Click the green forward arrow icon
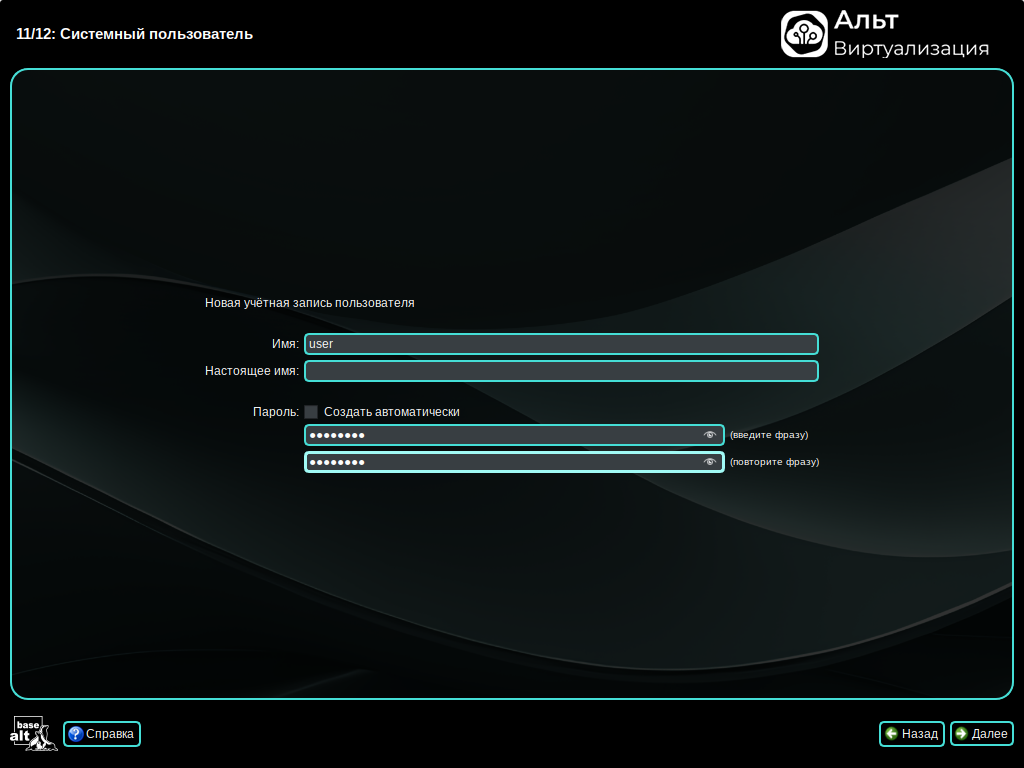Screen dimensions: 1024x768 [961, 734]
